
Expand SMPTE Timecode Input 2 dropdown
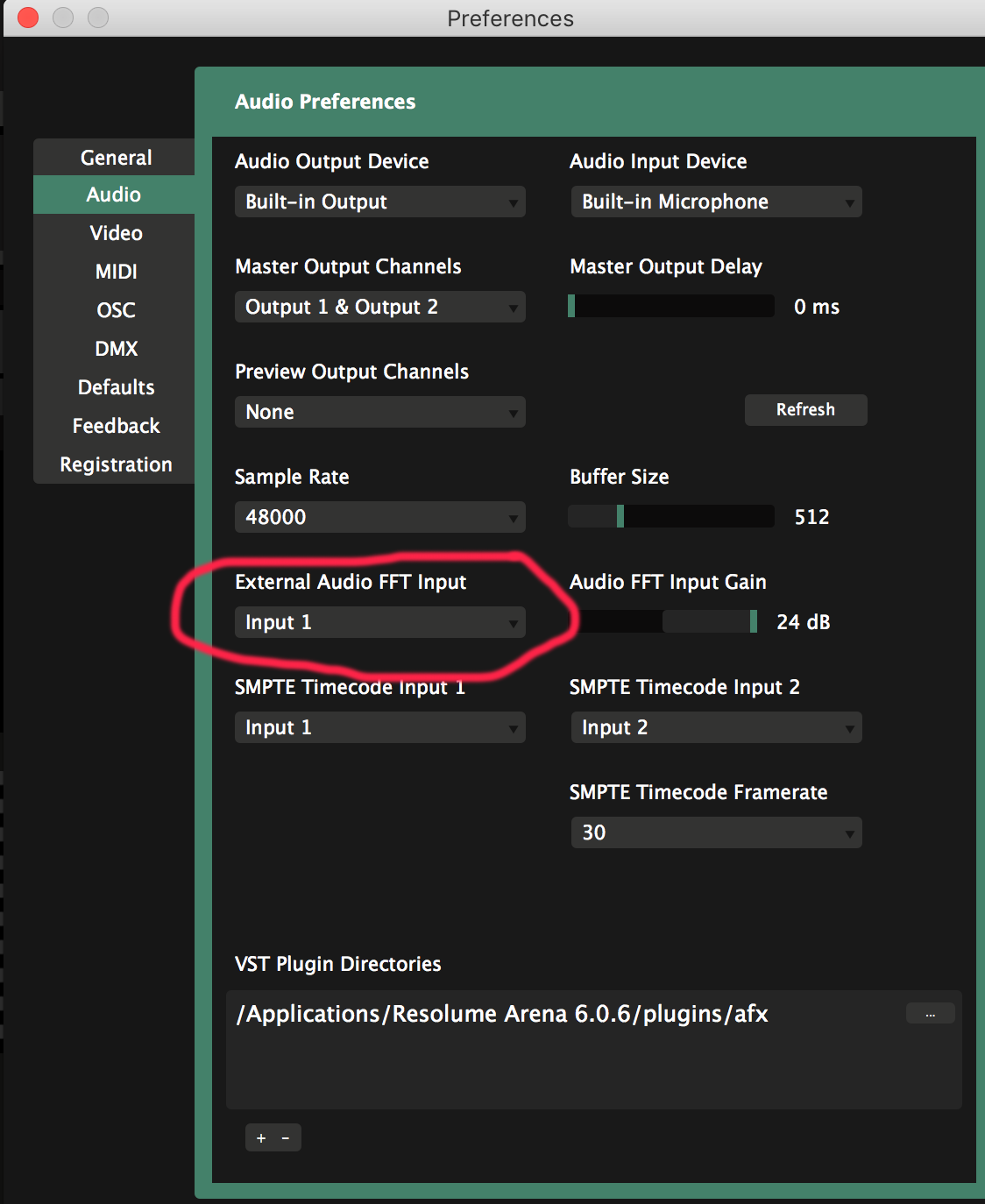click(716, 727)
